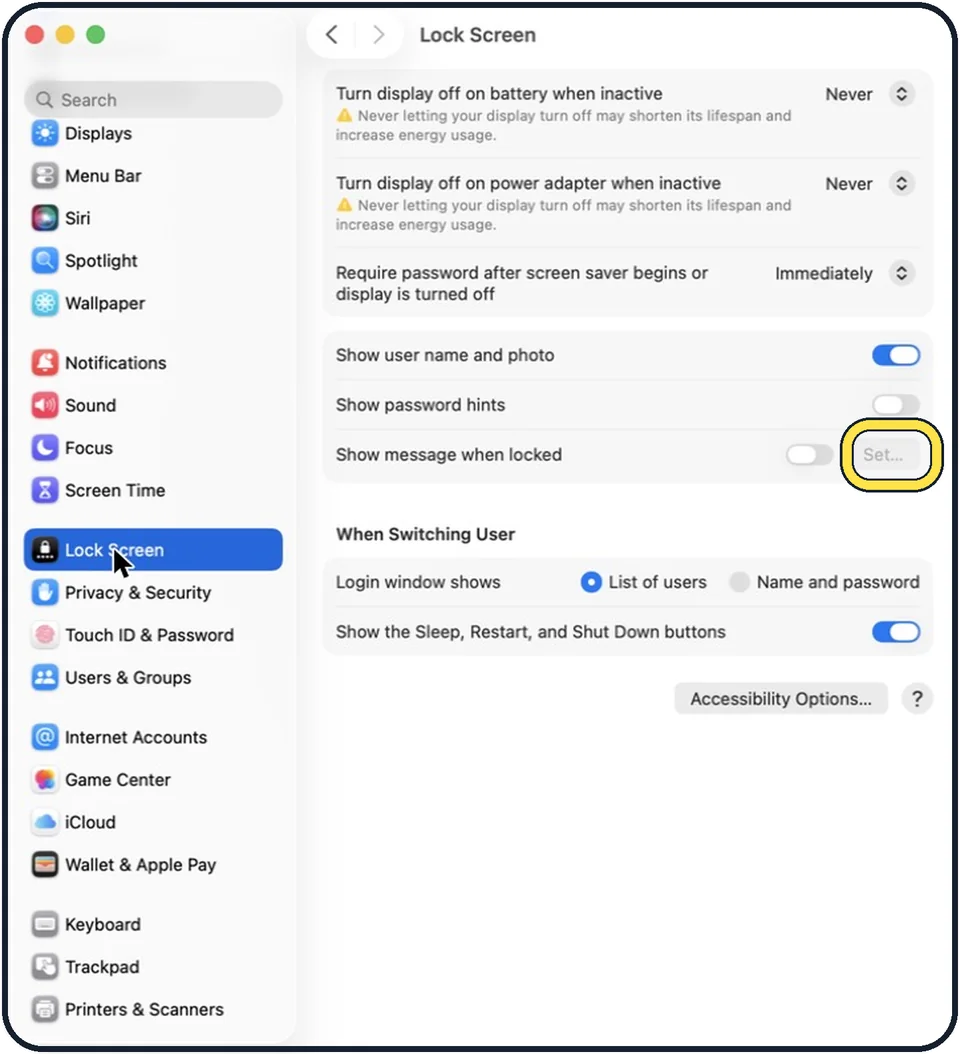The image size is (960, 1054).
Task: Click the Lock Screen sidebar icon
Action: 45,550
